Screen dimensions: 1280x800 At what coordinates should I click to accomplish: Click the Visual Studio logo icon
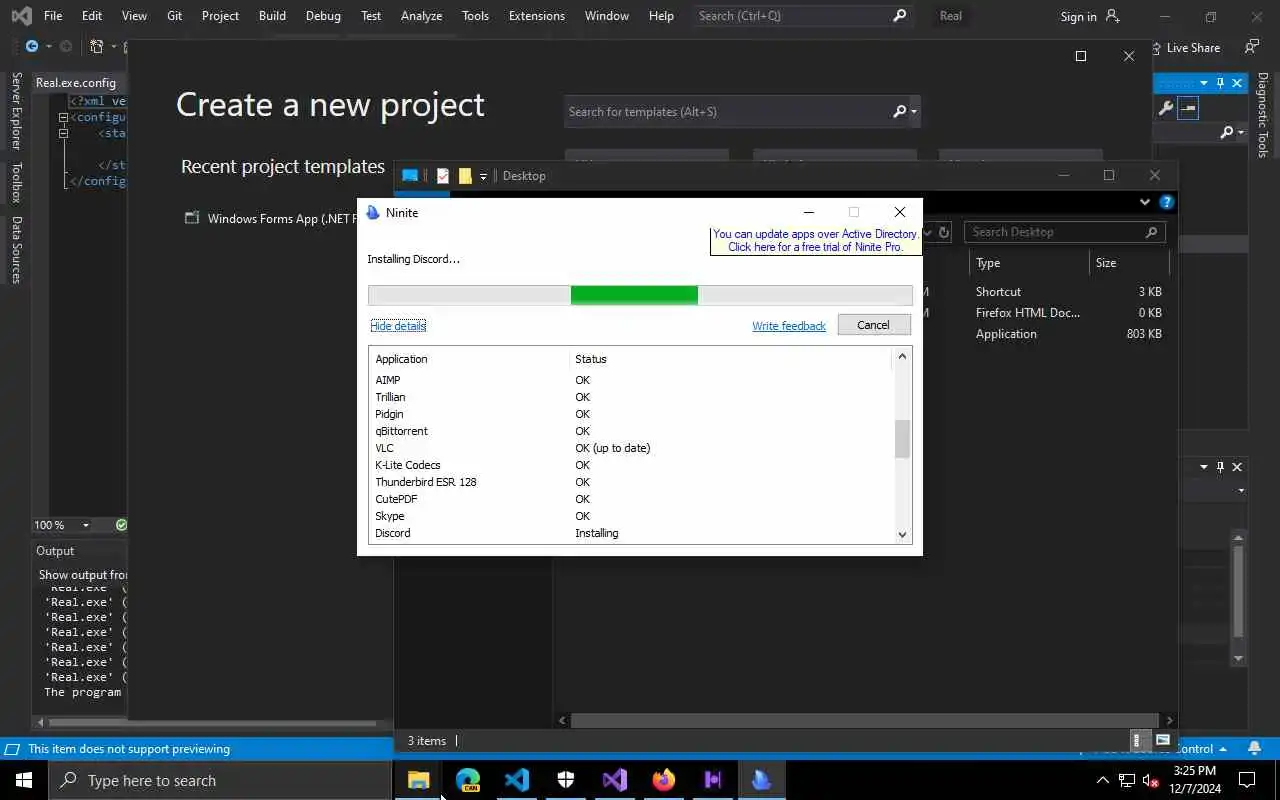(21, 16)
